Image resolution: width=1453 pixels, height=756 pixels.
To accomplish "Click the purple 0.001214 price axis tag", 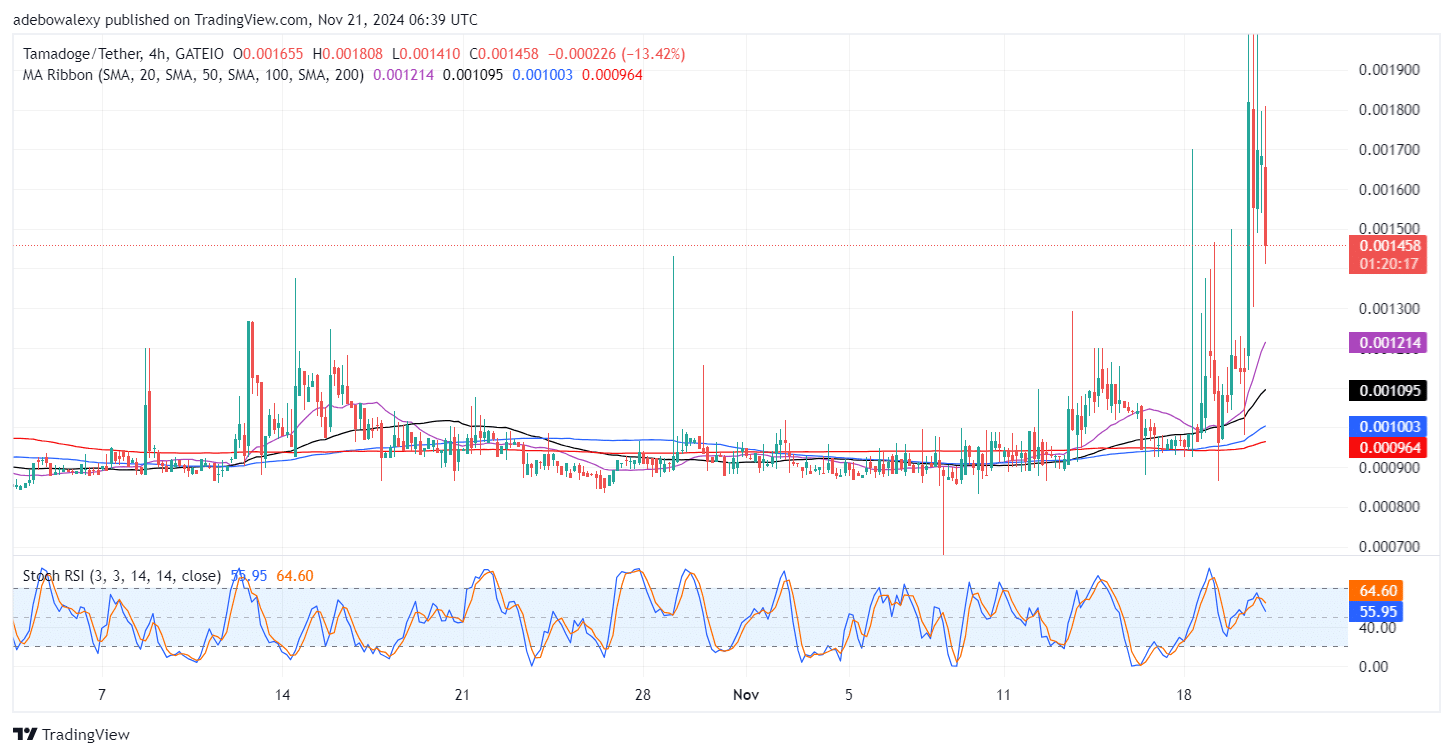I will pyautogui.click(x=1389, y=343).
